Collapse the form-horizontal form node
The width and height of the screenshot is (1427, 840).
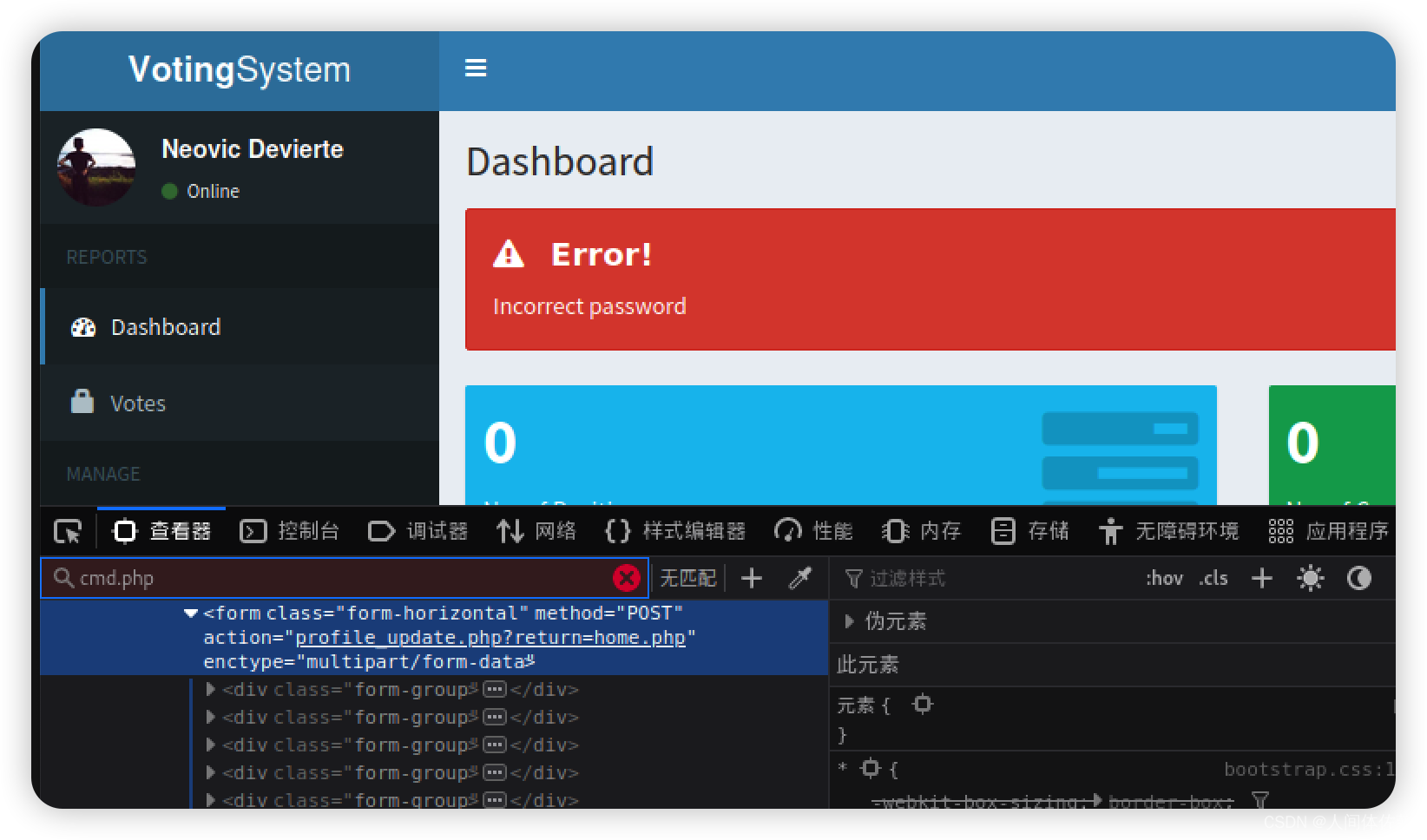(x=191, y=614)
